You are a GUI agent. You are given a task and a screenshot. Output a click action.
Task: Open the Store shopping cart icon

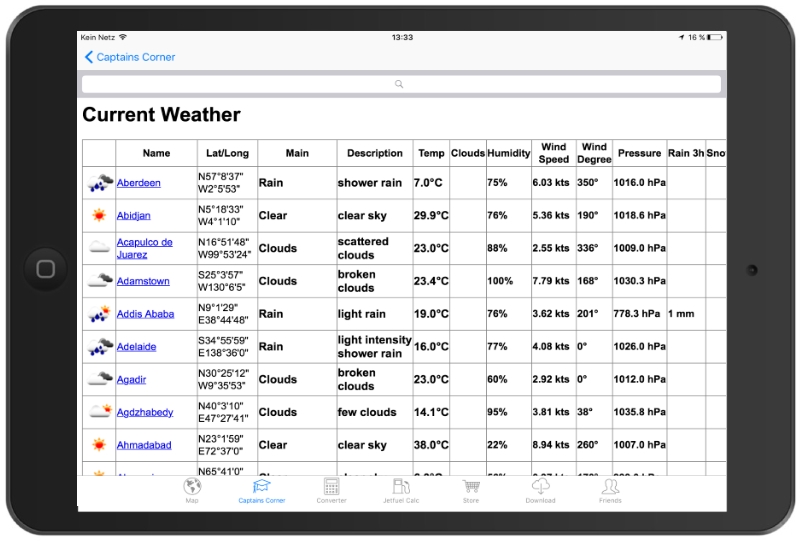[x=471, y=487]
